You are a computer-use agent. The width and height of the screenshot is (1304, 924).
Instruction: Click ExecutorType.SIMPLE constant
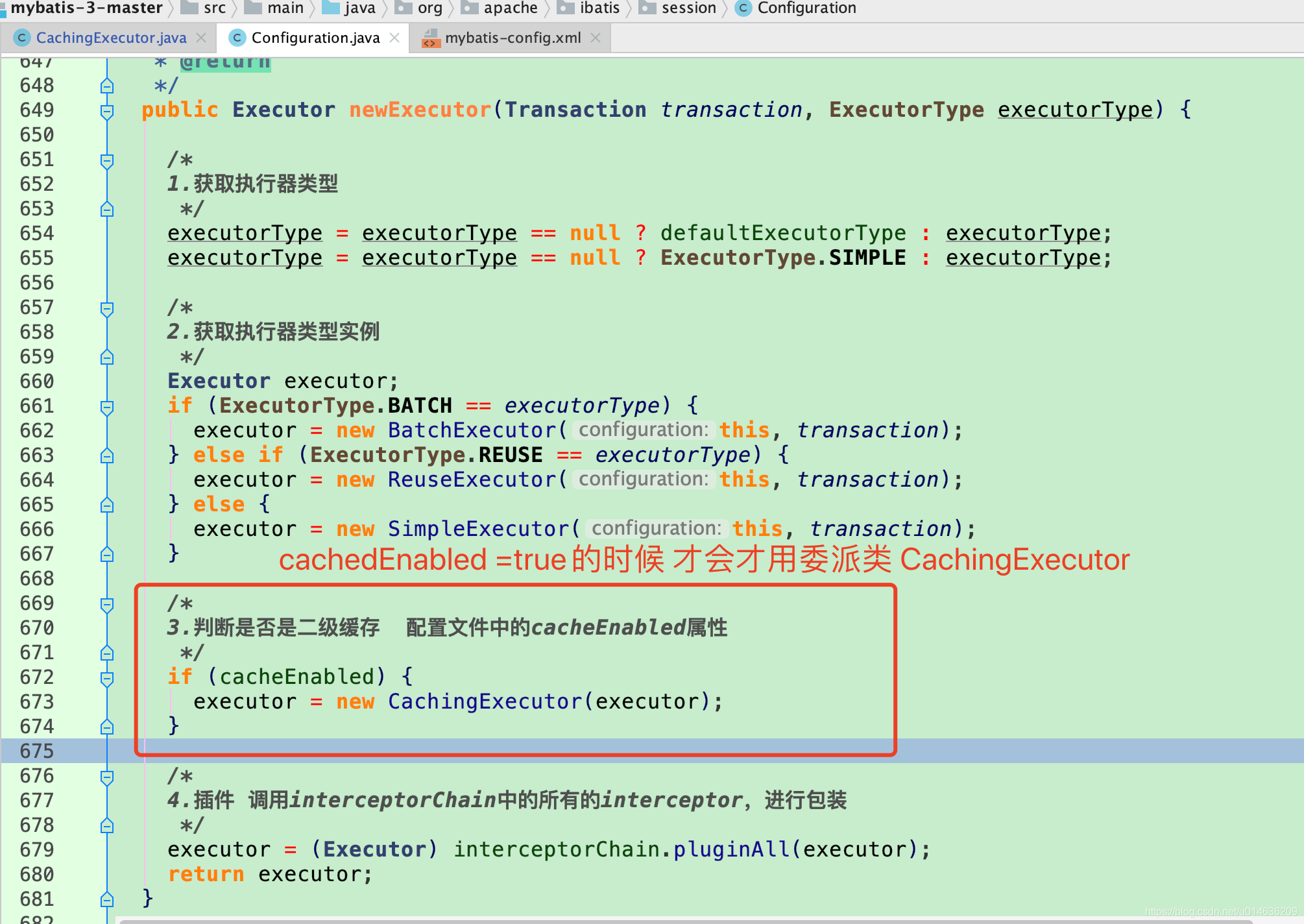tap(783, 258)
